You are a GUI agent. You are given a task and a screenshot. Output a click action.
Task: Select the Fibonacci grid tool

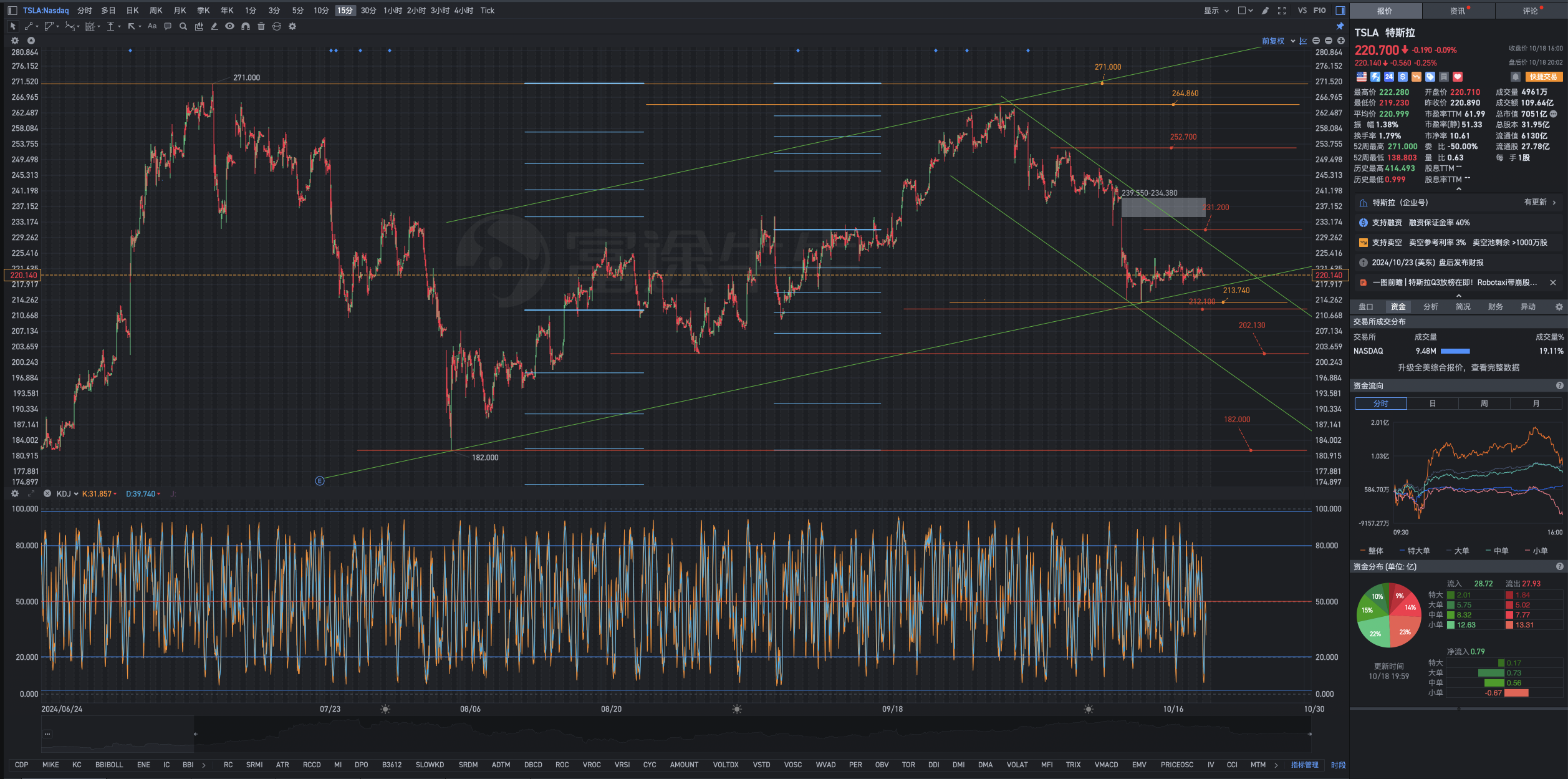pyautogui.click(x=90, y=26)
